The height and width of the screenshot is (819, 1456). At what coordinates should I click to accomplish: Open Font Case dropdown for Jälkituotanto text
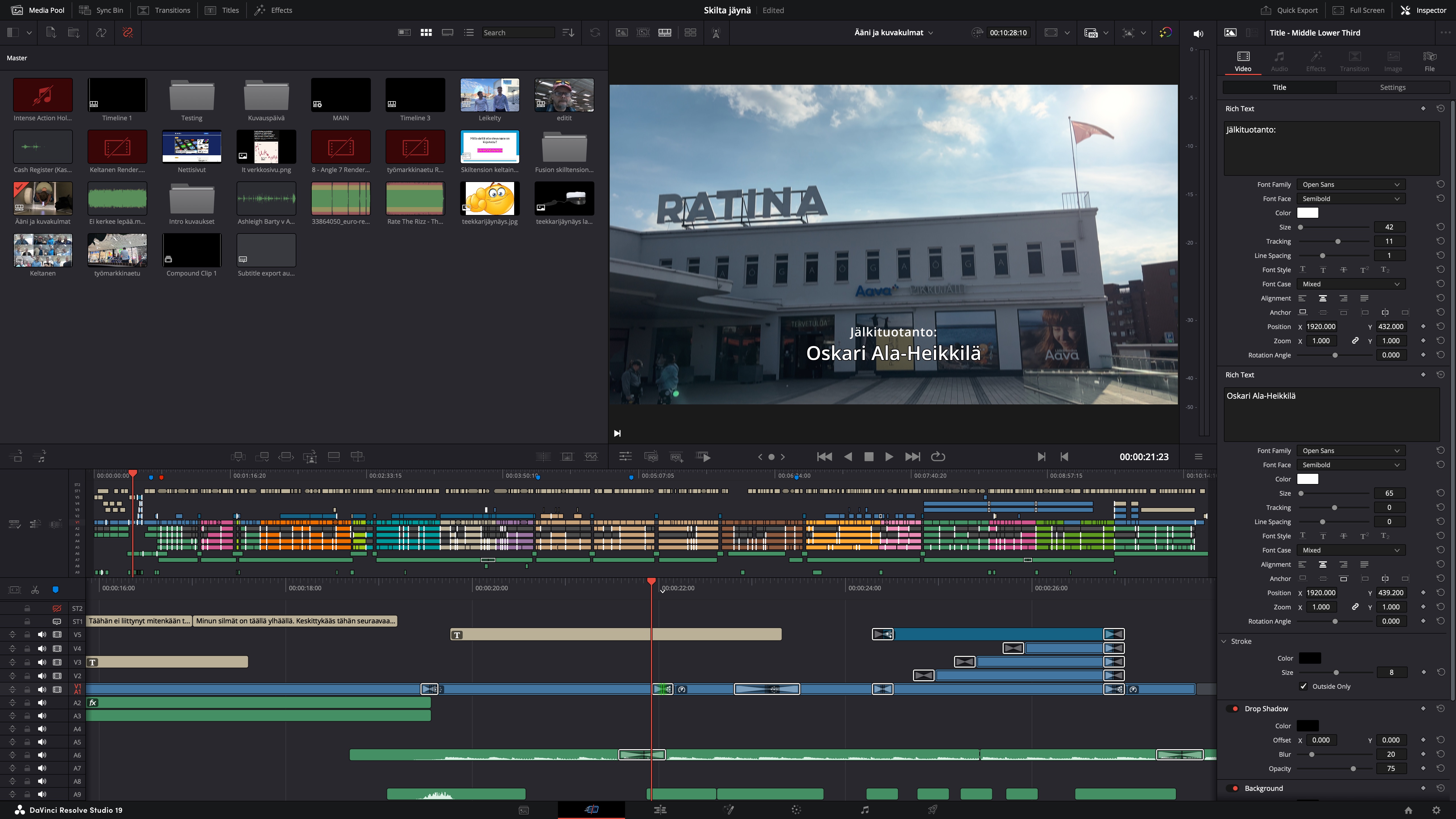[x=1351, y=284]
